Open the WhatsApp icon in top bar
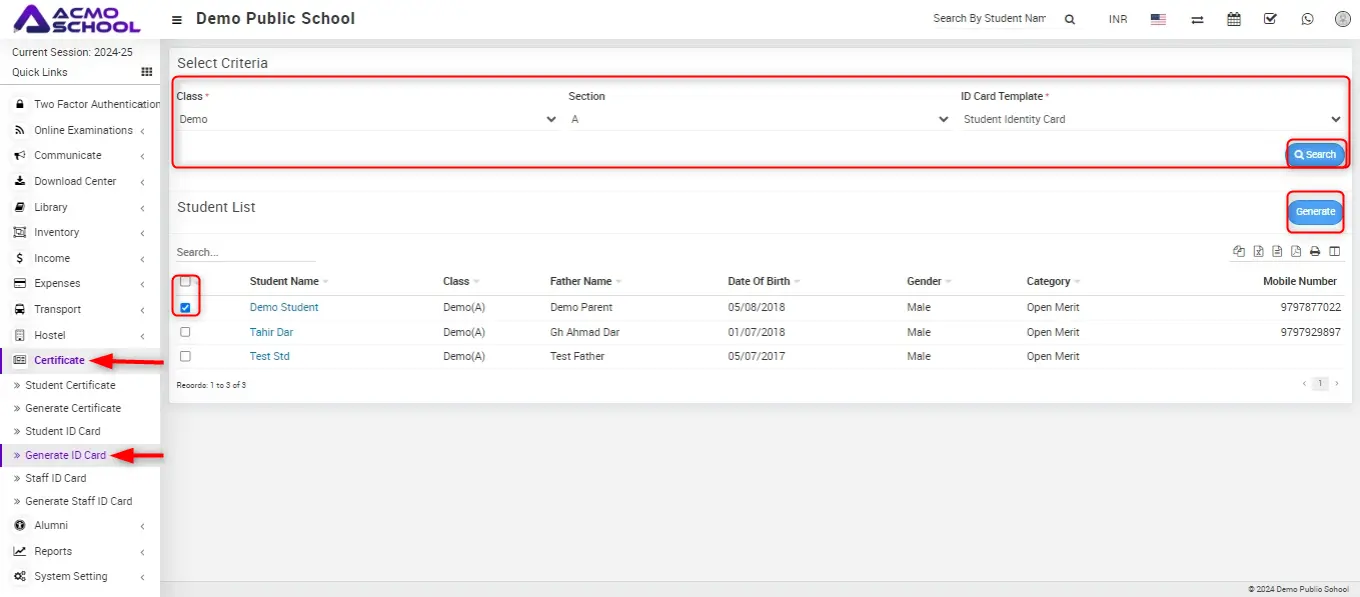1360x597 pixels. click(1307, 19)
